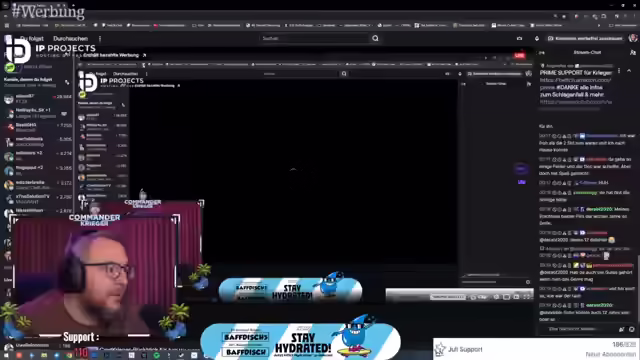Click Durchsuchen in the nested stream preview

tap(126, 74)
